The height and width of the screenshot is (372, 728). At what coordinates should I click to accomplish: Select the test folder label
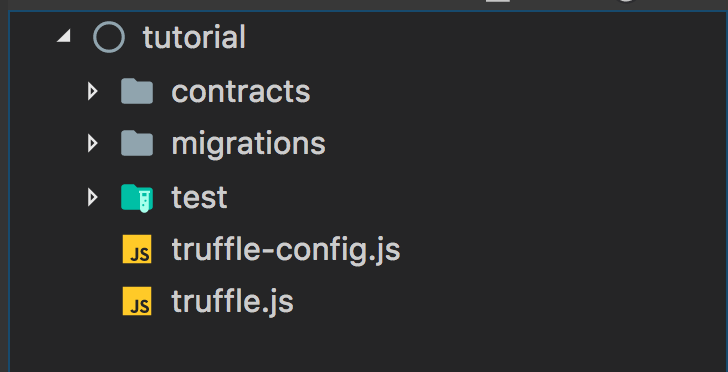tap(199, 197)
